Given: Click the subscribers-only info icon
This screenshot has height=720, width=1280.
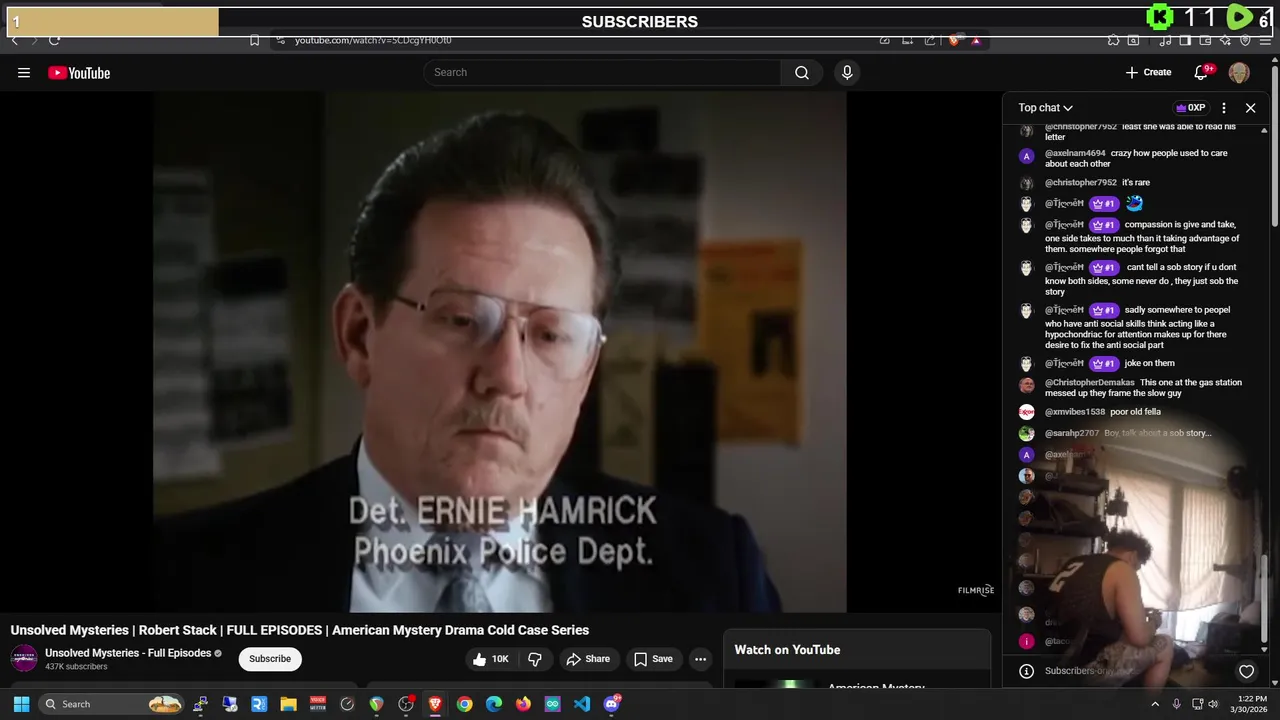Looking at the screenshot, I should [1026, 671].
